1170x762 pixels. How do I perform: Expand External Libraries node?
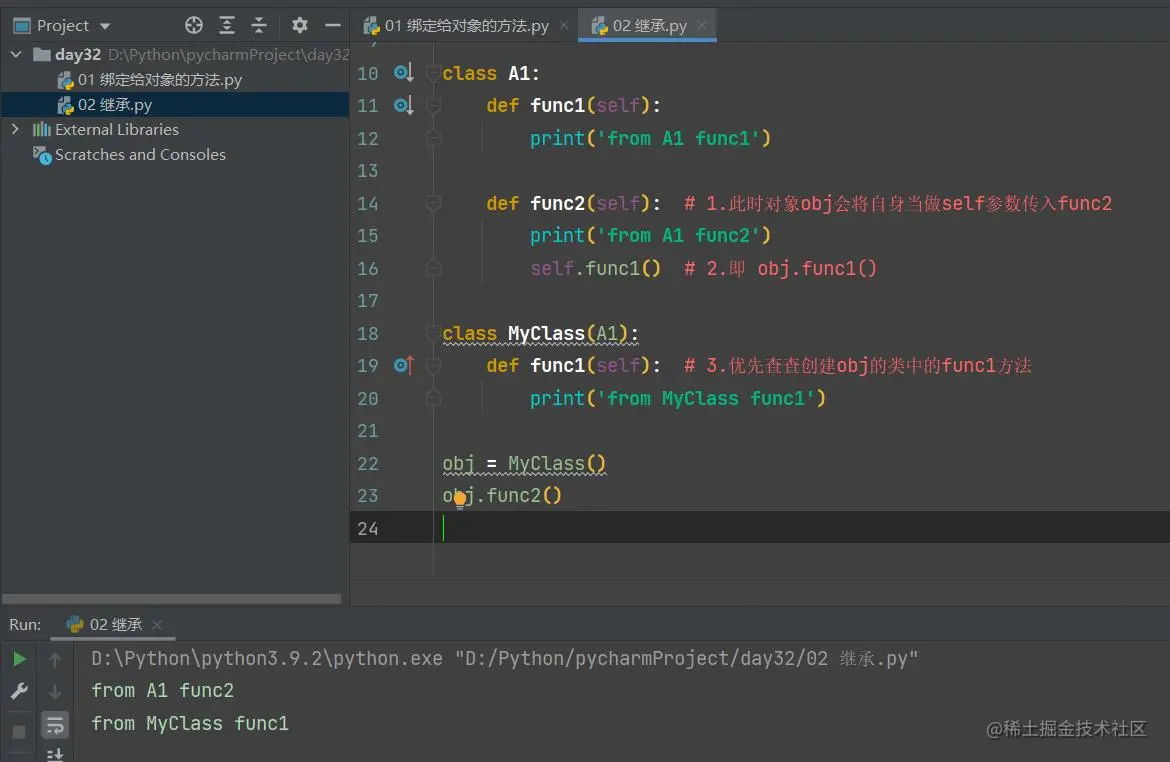(16, 129)
